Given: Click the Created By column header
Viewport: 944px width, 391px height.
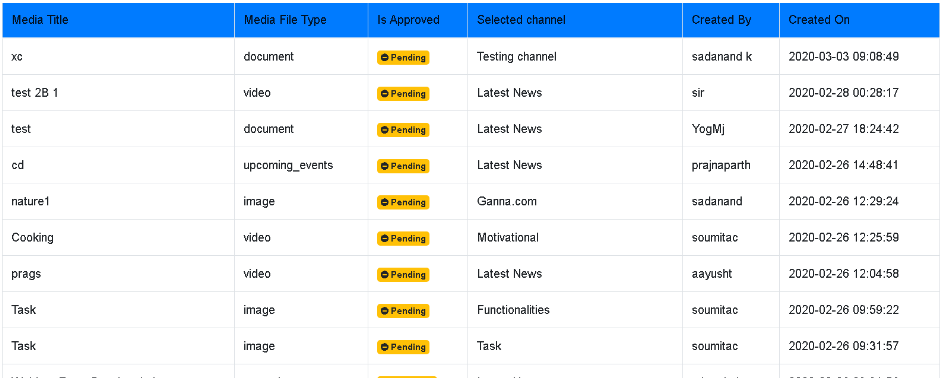Looking at the screenshot, I should [731, 20].
